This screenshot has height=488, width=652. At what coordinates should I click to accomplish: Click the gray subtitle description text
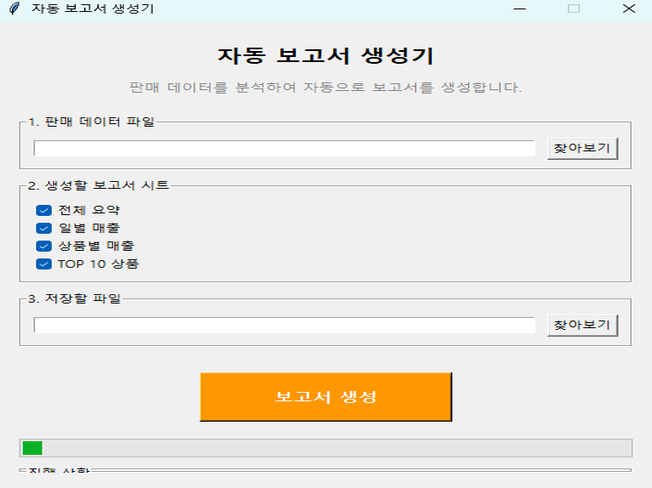325,87
